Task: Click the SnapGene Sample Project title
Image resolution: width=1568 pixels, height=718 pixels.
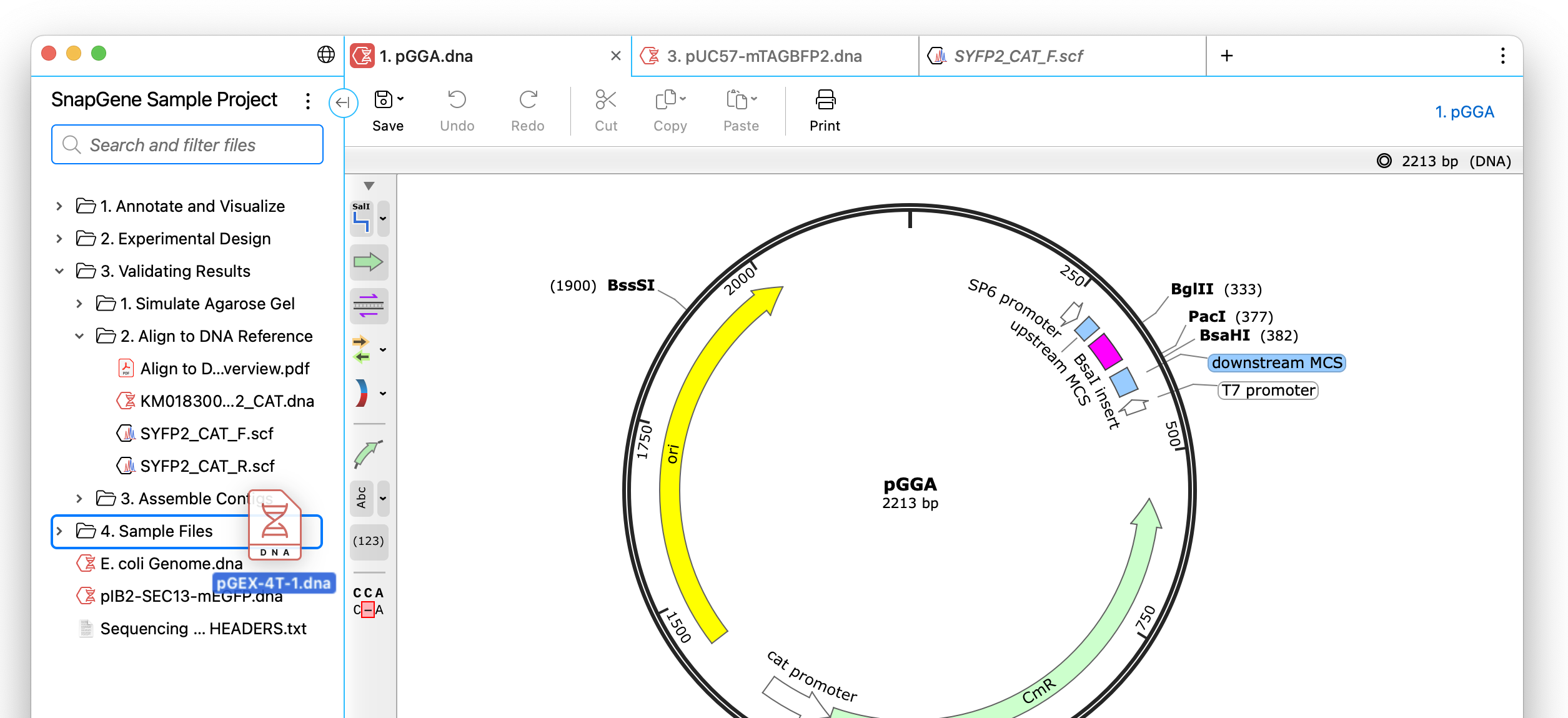Action: (164, 100)
